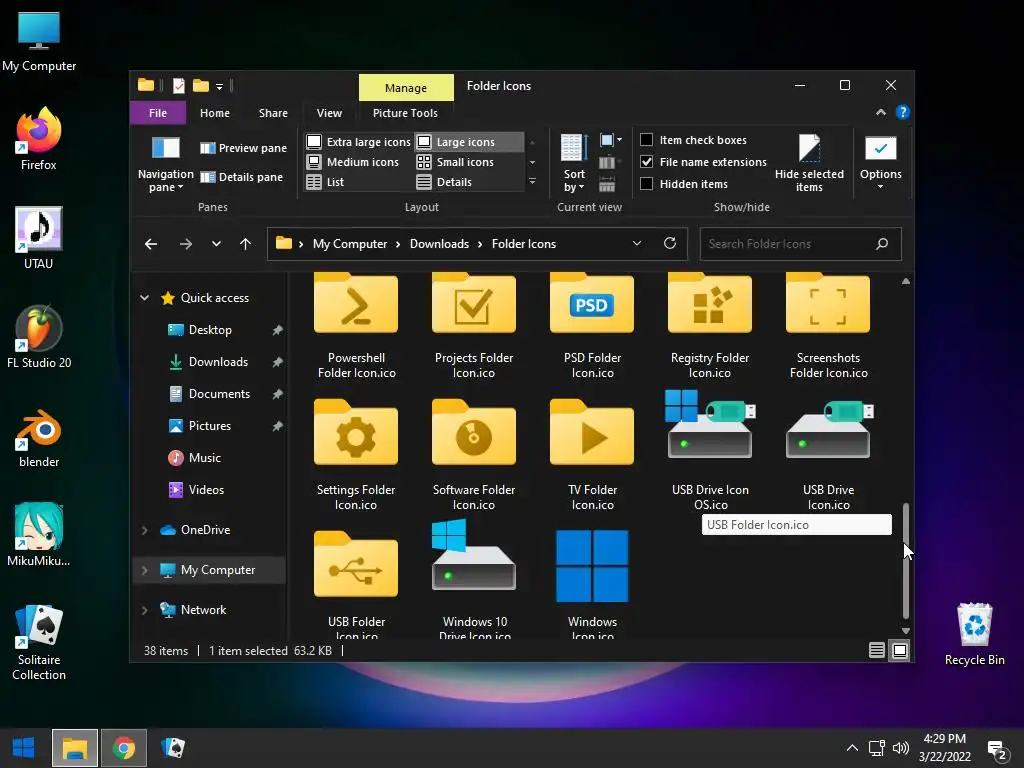Click the Manage contextual tab

(406, 88)
